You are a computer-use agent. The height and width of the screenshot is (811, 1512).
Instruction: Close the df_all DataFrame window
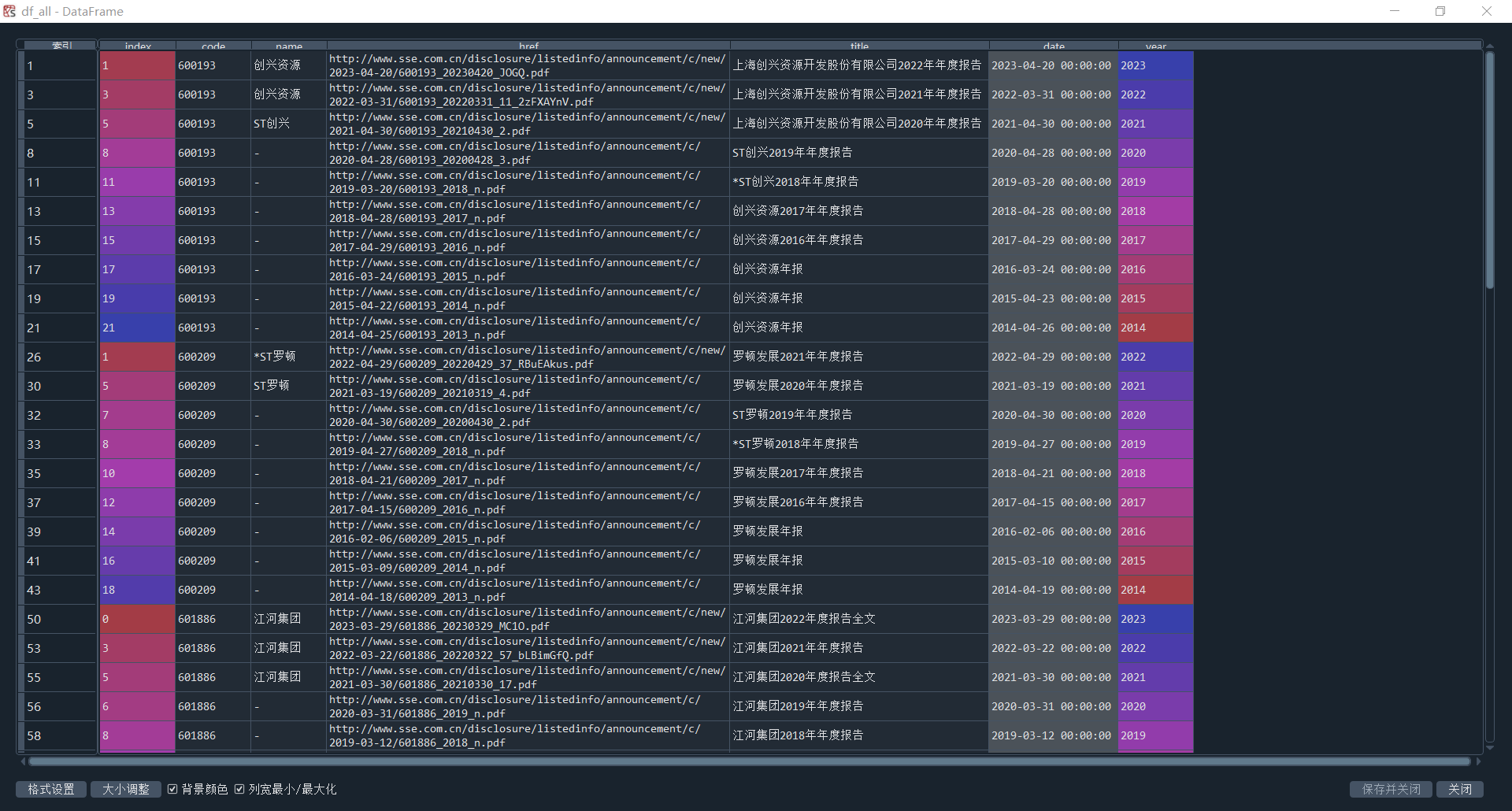1487,11
